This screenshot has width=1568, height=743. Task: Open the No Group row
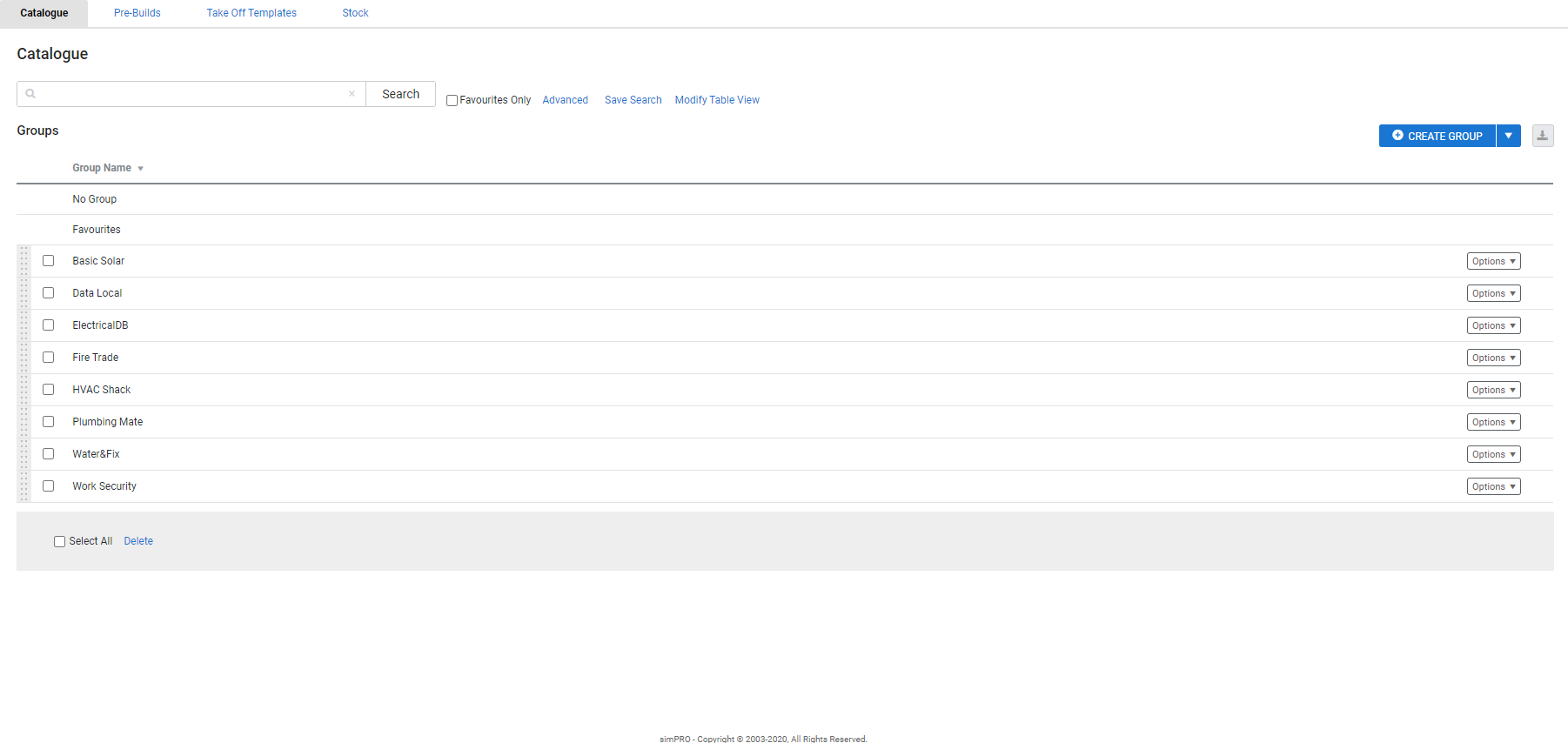(785, 199)
